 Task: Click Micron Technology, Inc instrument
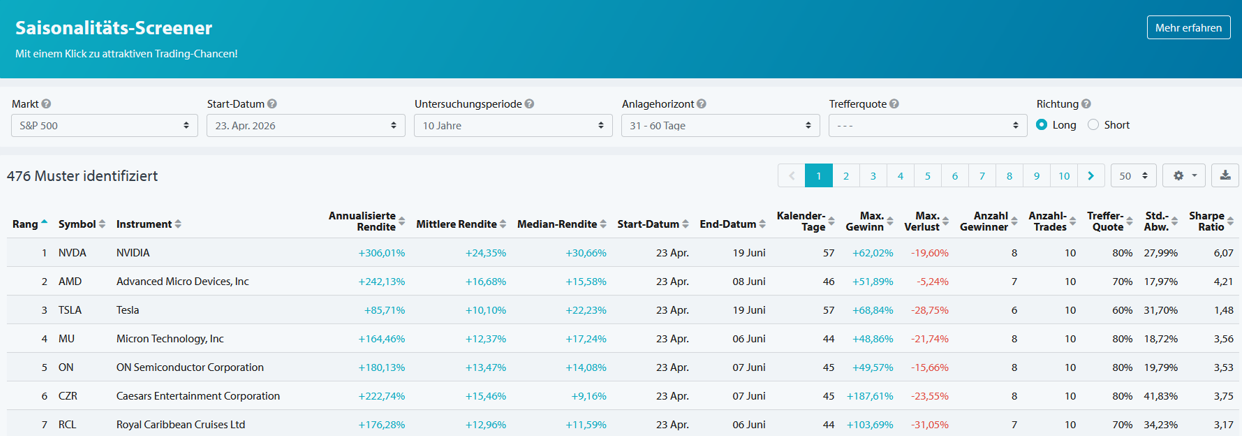point(170,339)
